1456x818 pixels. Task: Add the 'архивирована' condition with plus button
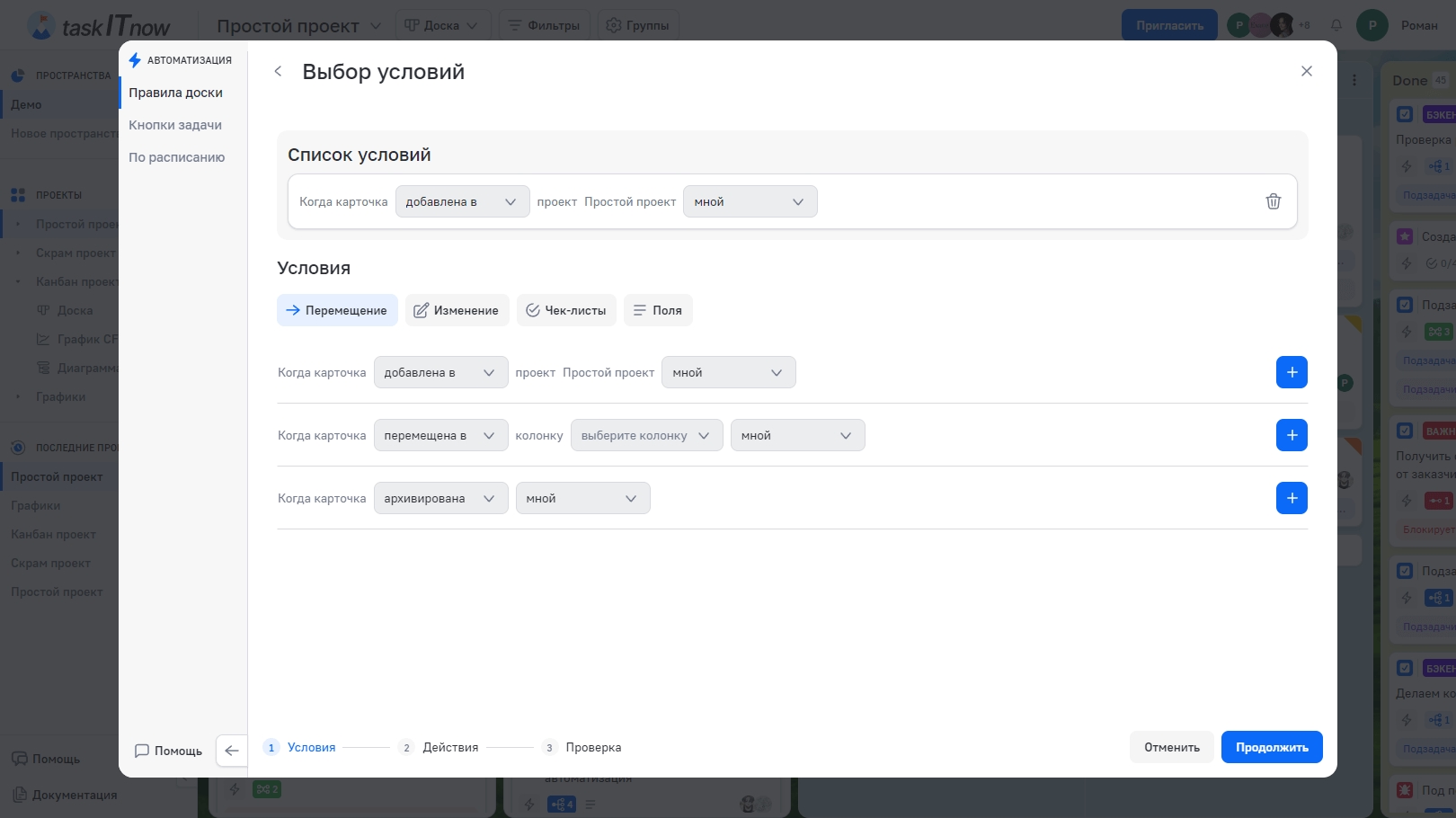pos(1292,498)
